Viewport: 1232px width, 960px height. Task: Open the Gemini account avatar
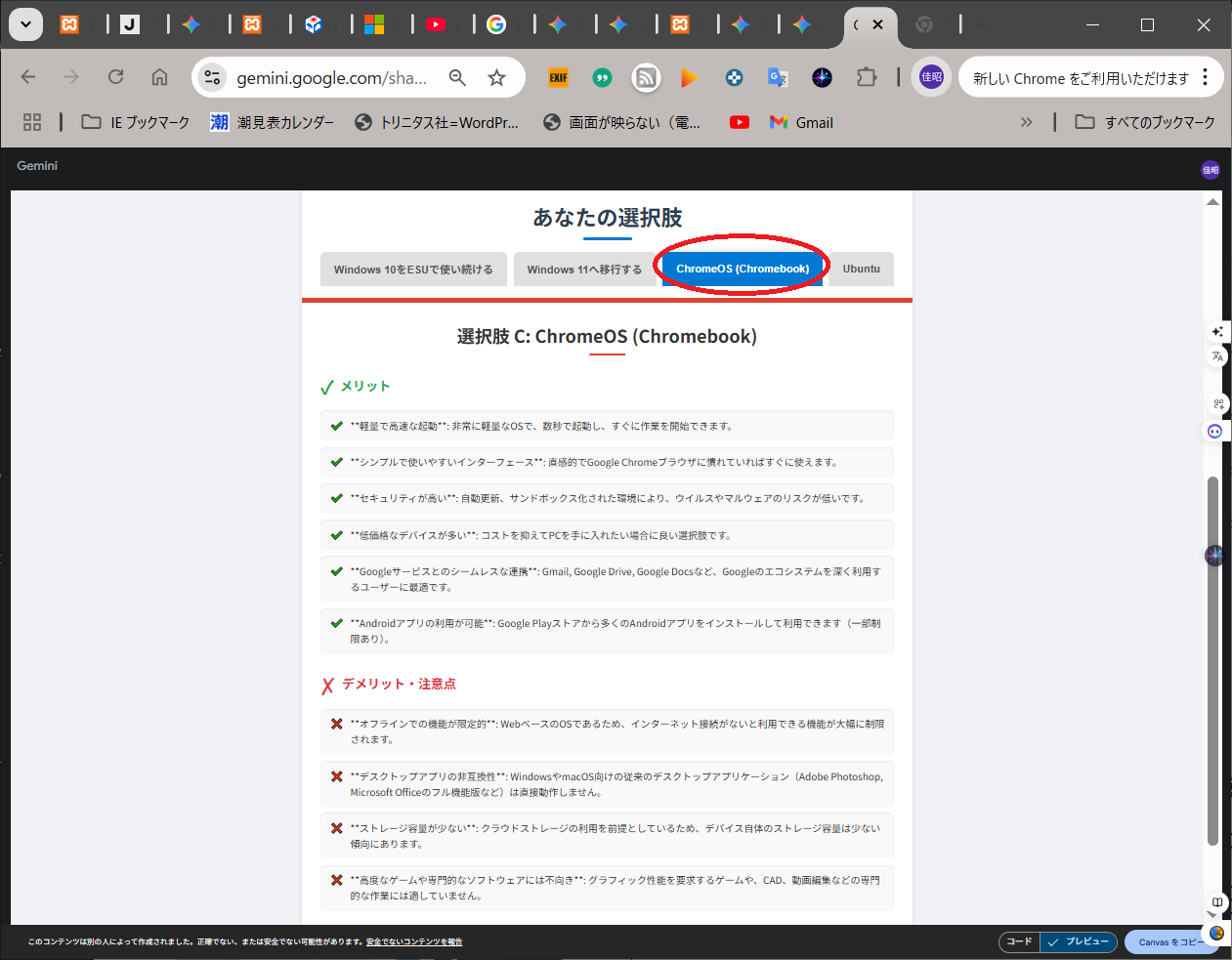1211,170
